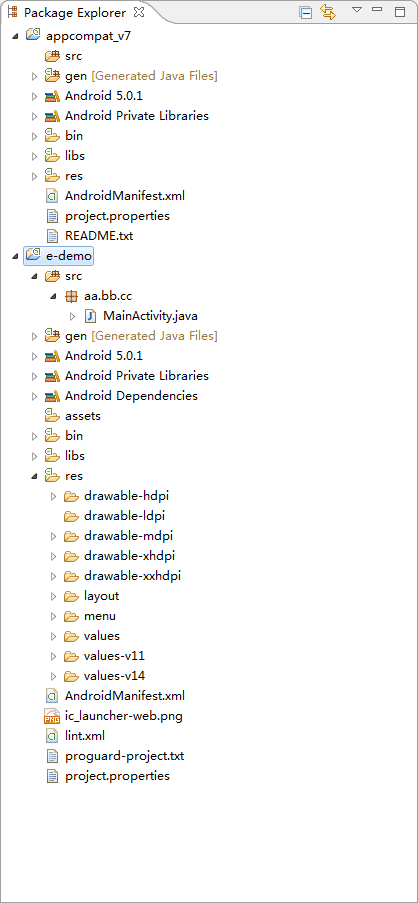Click the aa.bb.cc package icon

(71, 296)
